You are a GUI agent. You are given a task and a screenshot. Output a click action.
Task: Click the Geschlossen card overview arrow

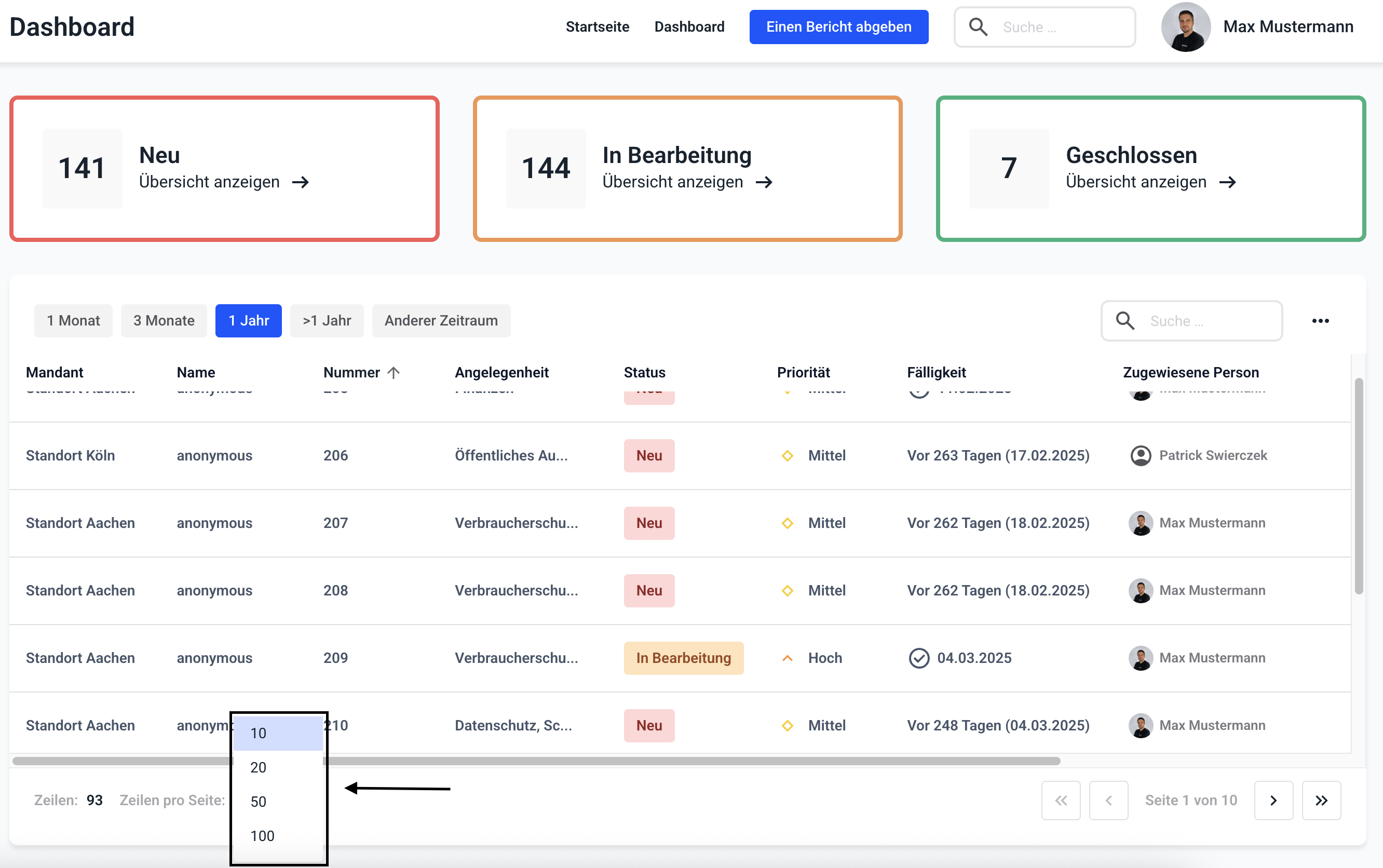[x=1227, y=183]
